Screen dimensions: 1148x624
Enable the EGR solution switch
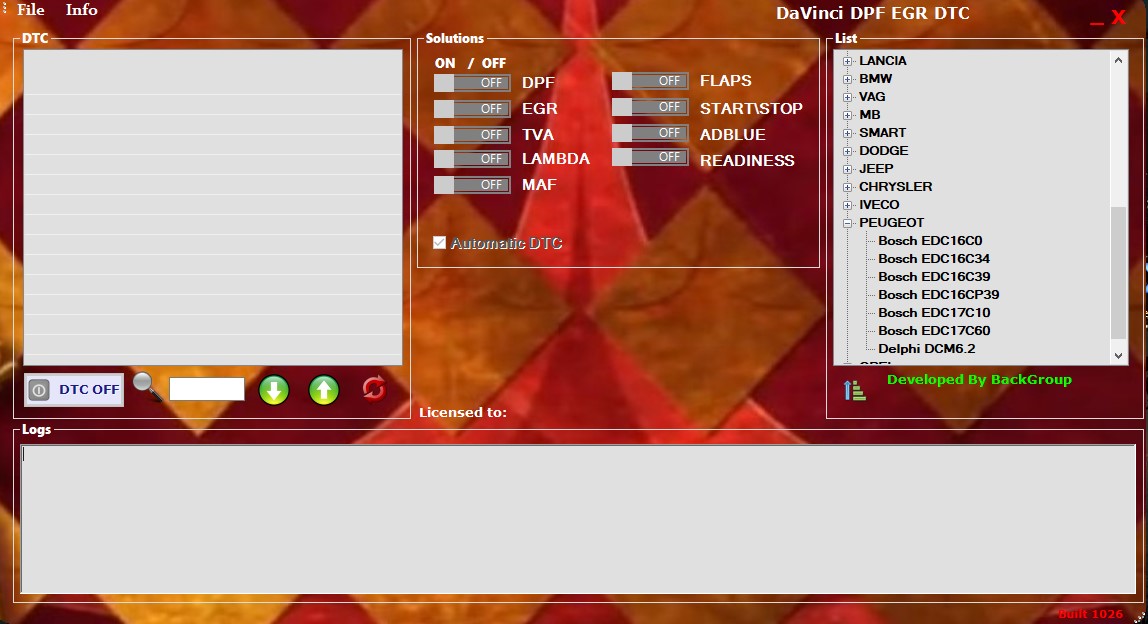coord(471,108)
